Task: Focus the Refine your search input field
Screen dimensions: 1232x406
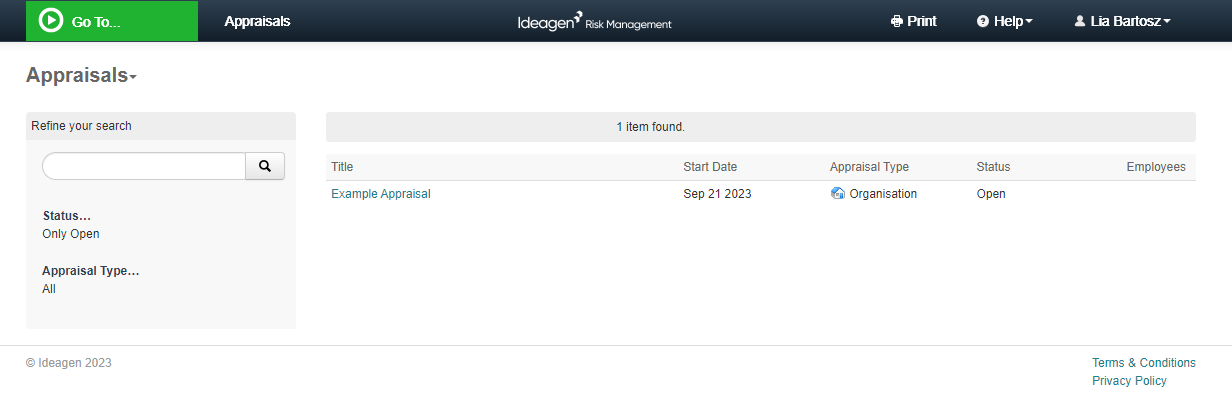Action: pyautogui.click(x=144, y=166)
